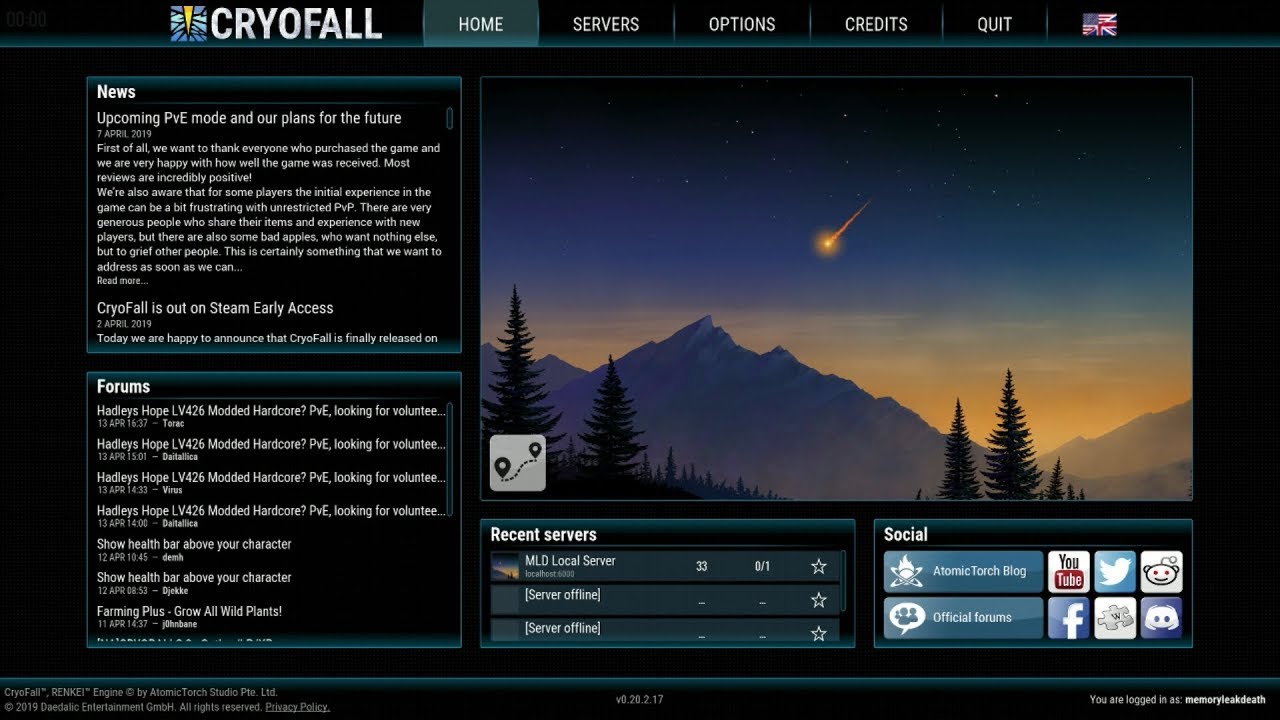Screen dimensions: 1280x720
Task: Open the Reddit social icon
Action: (x=1161, y=572)
